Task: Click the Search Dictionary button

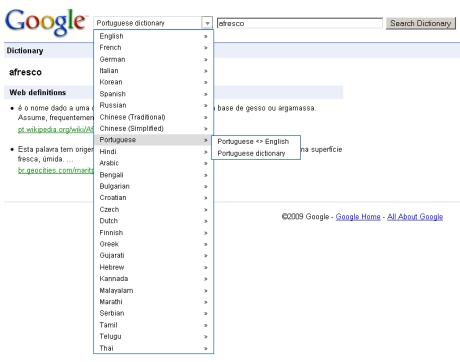Action: [421, 23]
